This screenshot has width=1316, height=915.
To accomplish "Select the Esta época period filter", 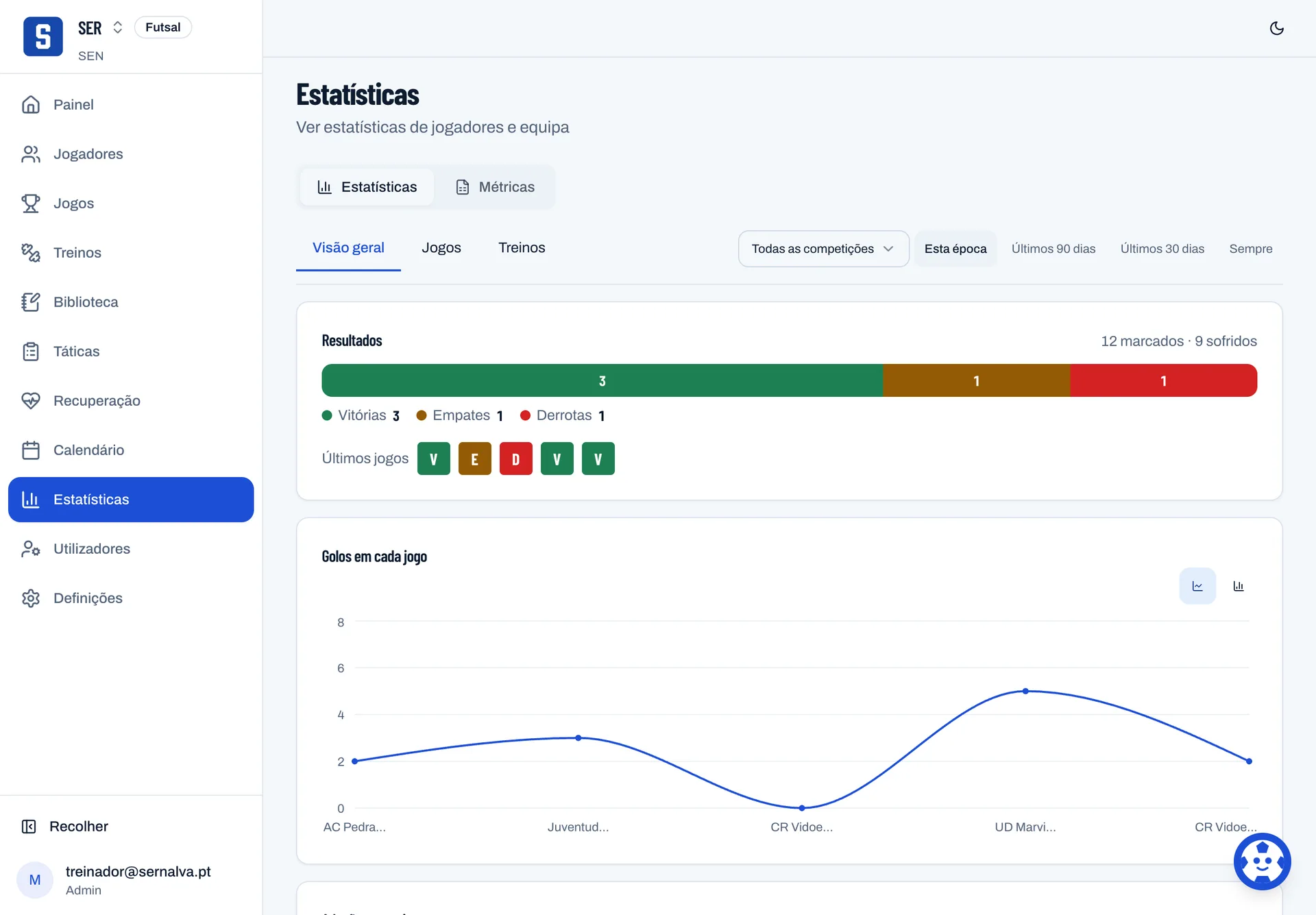I will coord(955,249).
